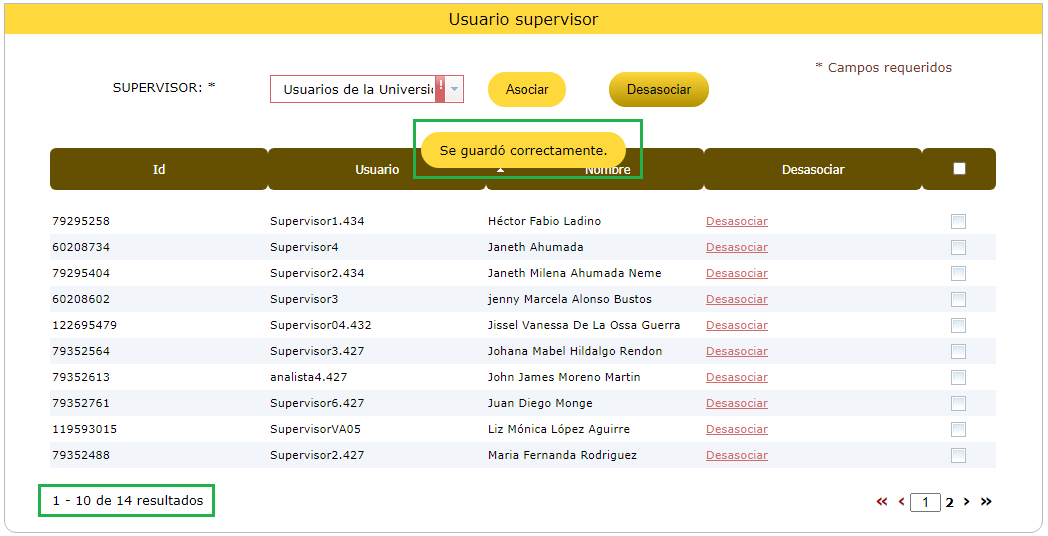The image size is (1048, 536).
Task: Sort table by Id column
Action: [x=159, y=169]
